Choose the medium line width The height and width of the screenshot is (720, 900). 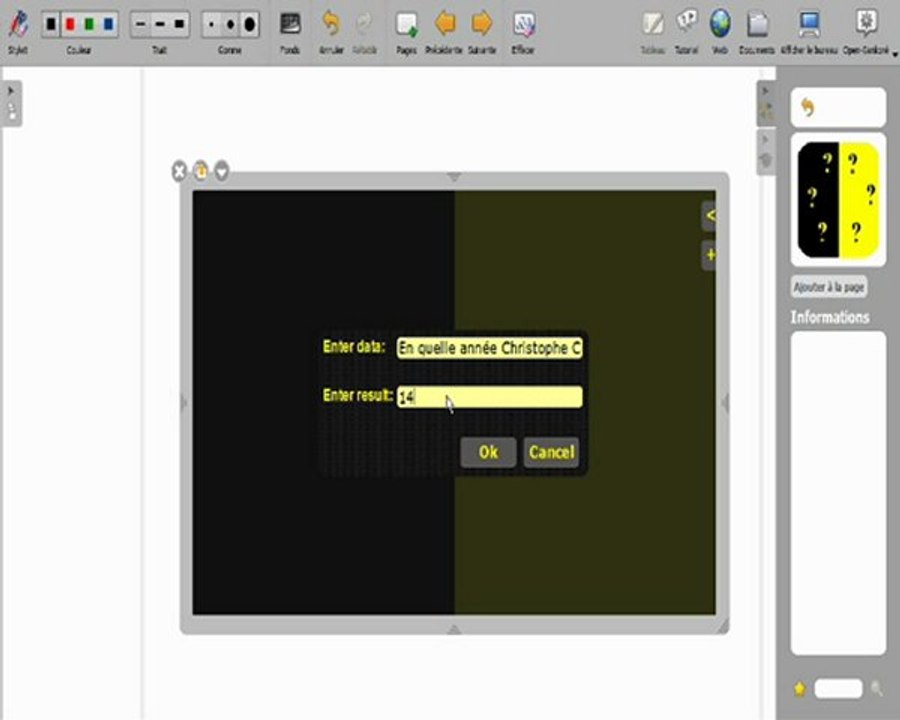click(x=160, y=24)
